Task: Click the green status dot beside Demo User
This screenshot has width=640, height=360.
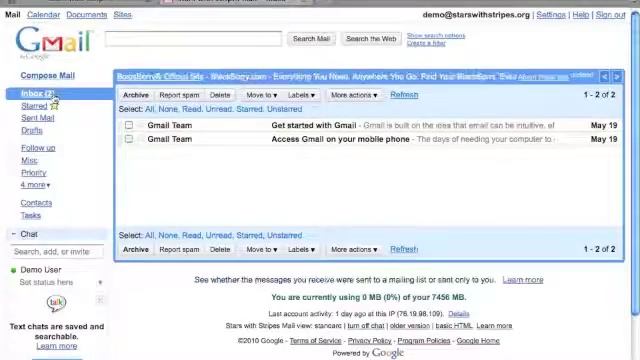Action: (x=13, y=270)
